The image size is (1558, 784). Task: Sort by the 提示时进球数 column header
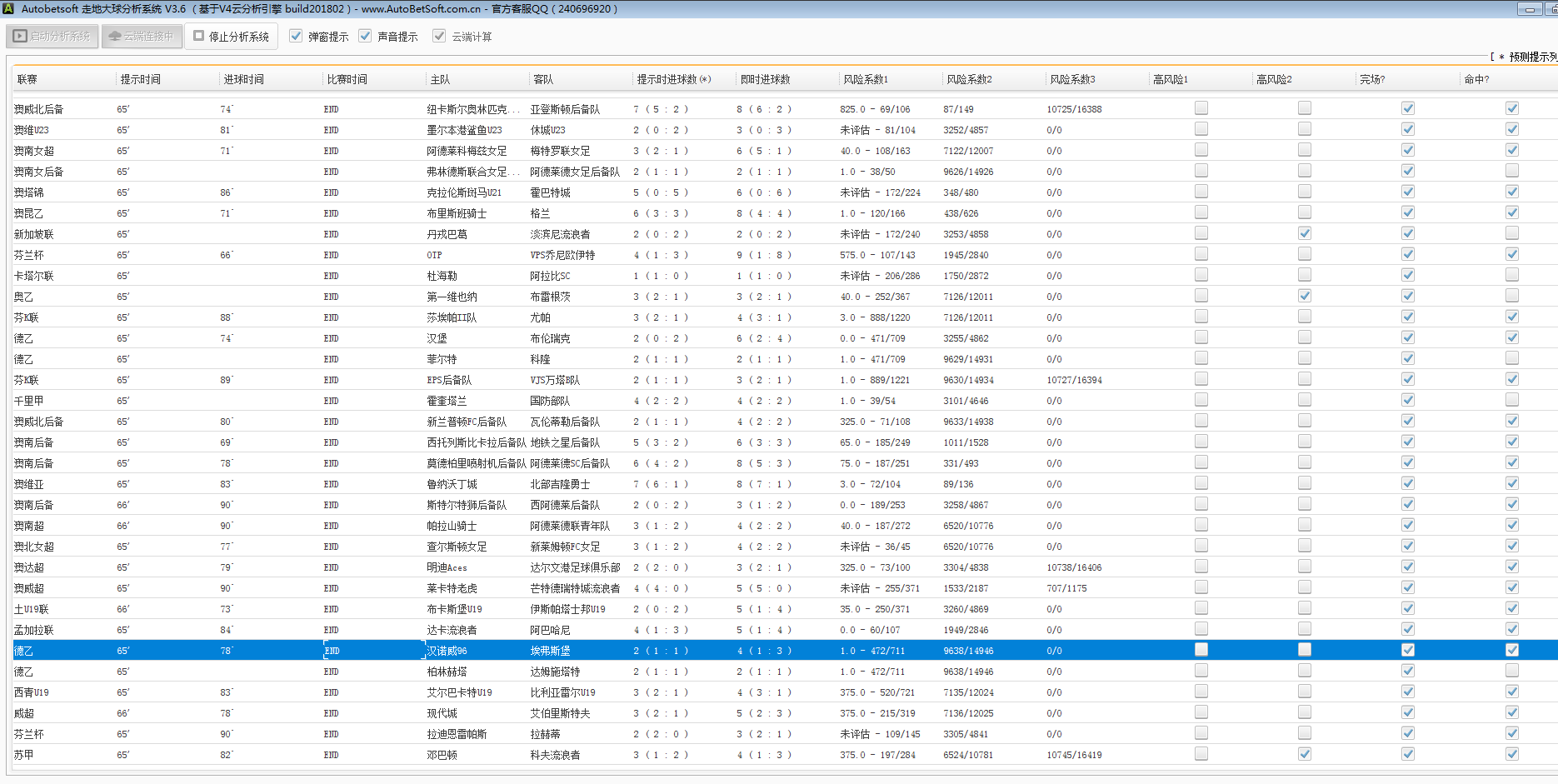pyautogui.click(x=673, y=79)
